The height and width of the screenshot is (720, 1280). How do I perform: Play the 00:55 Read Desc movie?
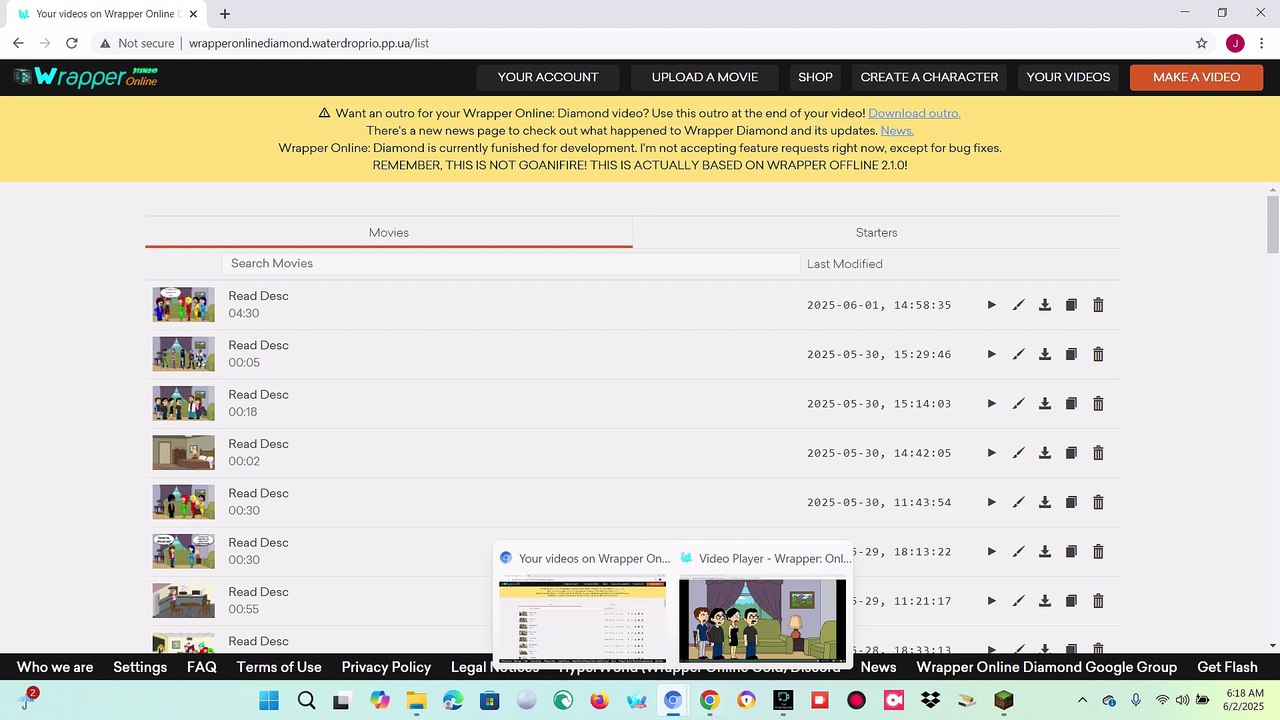point(991,601)
